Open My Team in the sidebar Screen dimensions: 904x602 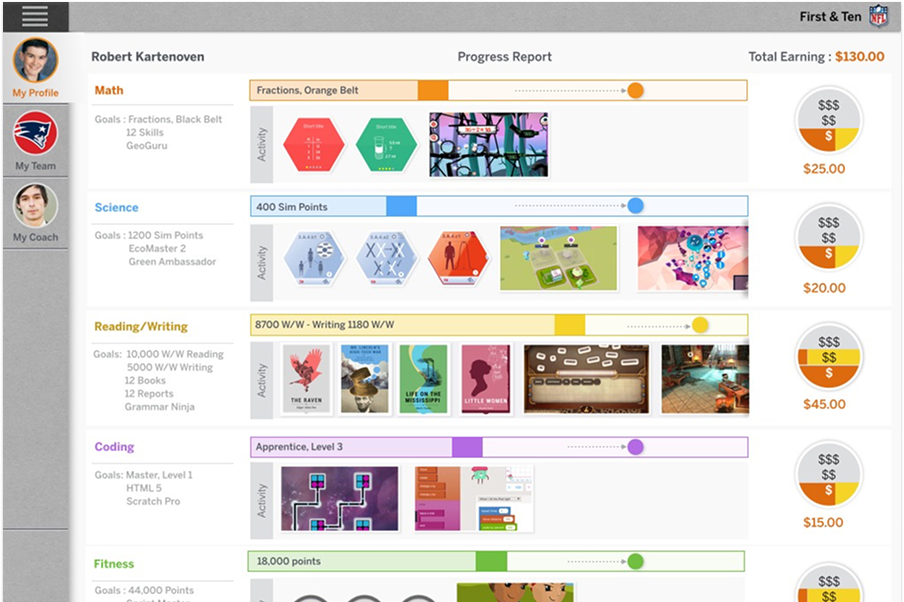pyautogui.click(x=35, y=141)
